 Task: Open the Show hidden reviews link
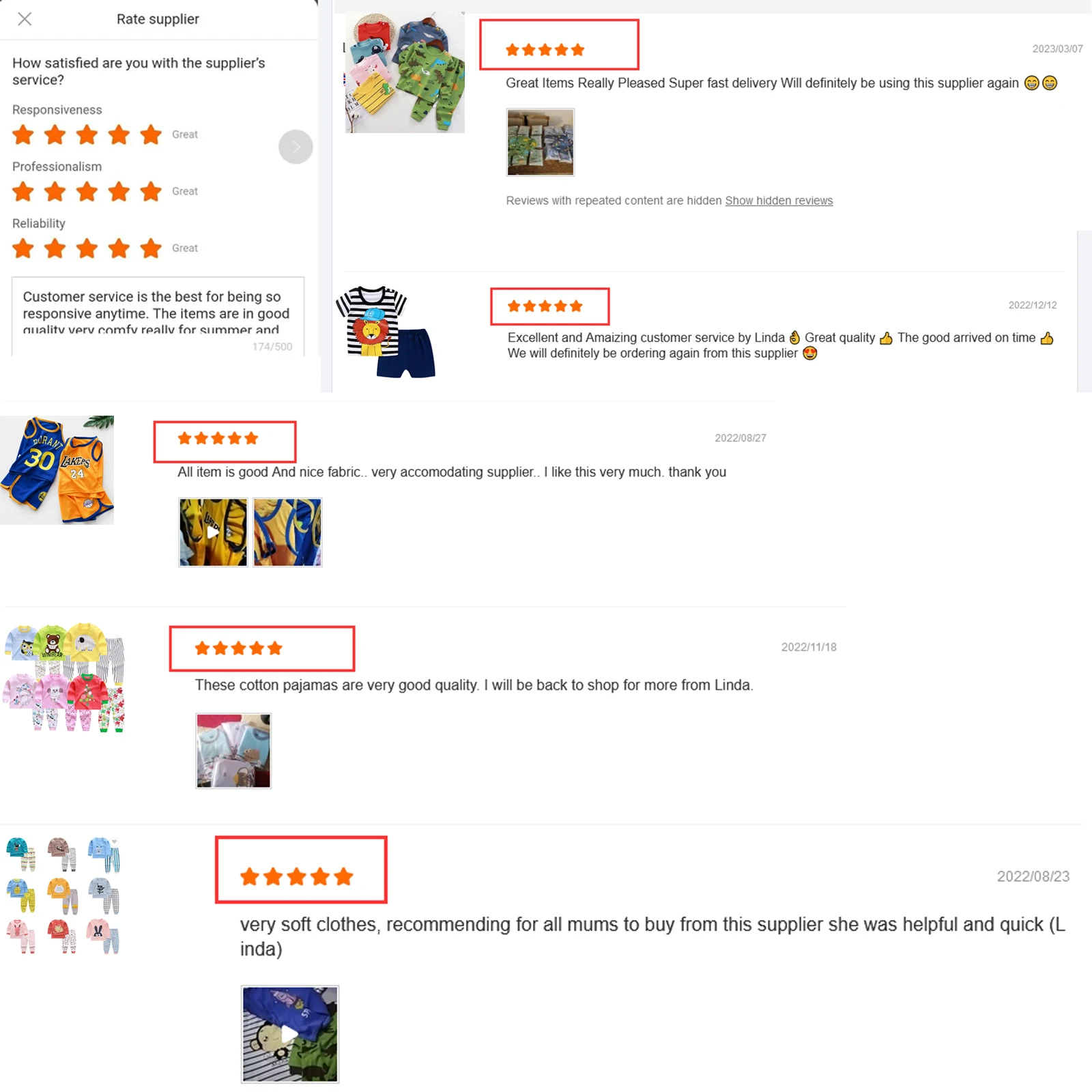pyautogui.click(x=779, y=201)
